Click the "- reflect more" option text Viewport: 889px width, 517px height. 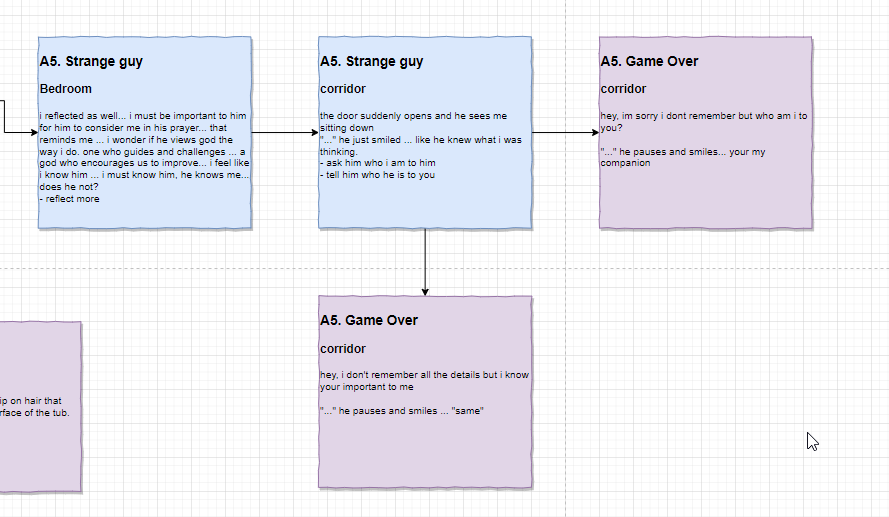(x=70, y=198)
